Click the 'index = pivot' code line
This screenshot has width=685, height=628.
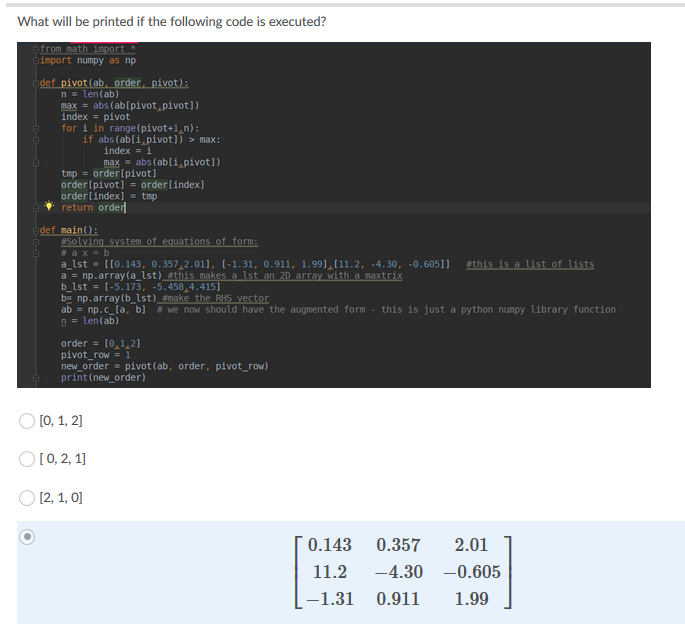96,117
